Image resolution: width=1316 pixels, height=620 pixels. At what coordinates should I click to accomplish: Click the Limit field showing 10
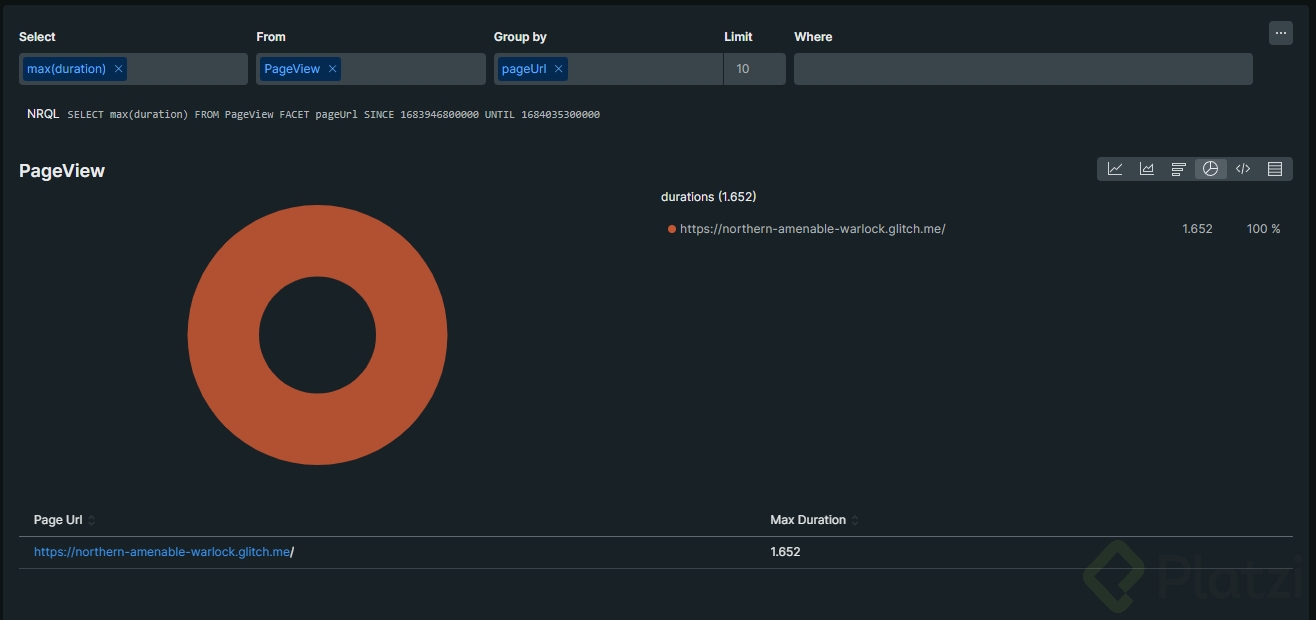pos(755,69)
